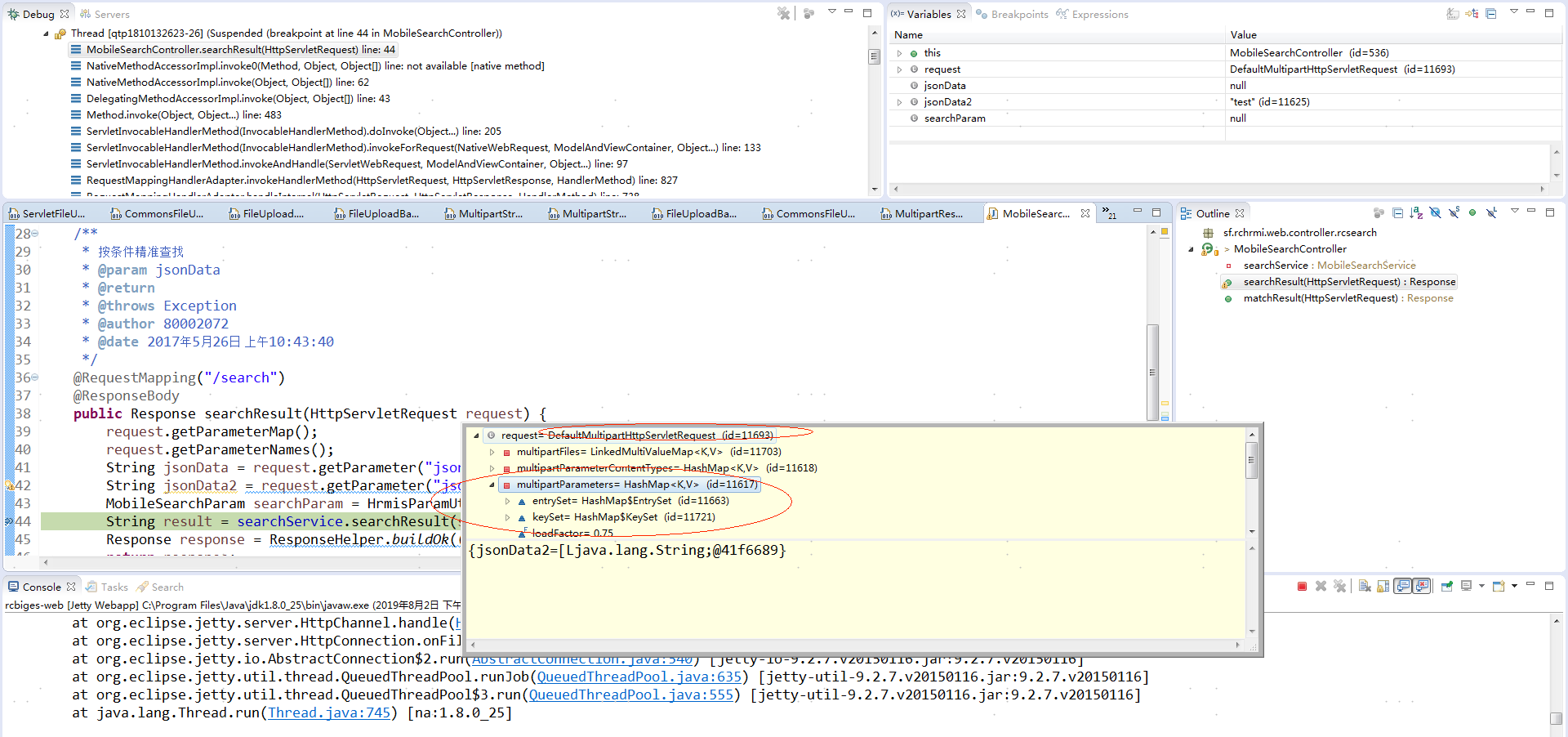Open Thread.java:745 link in Console
The width and height of the screenshot is (1568, 737).
pyautogui.click(x=329, y=712)
